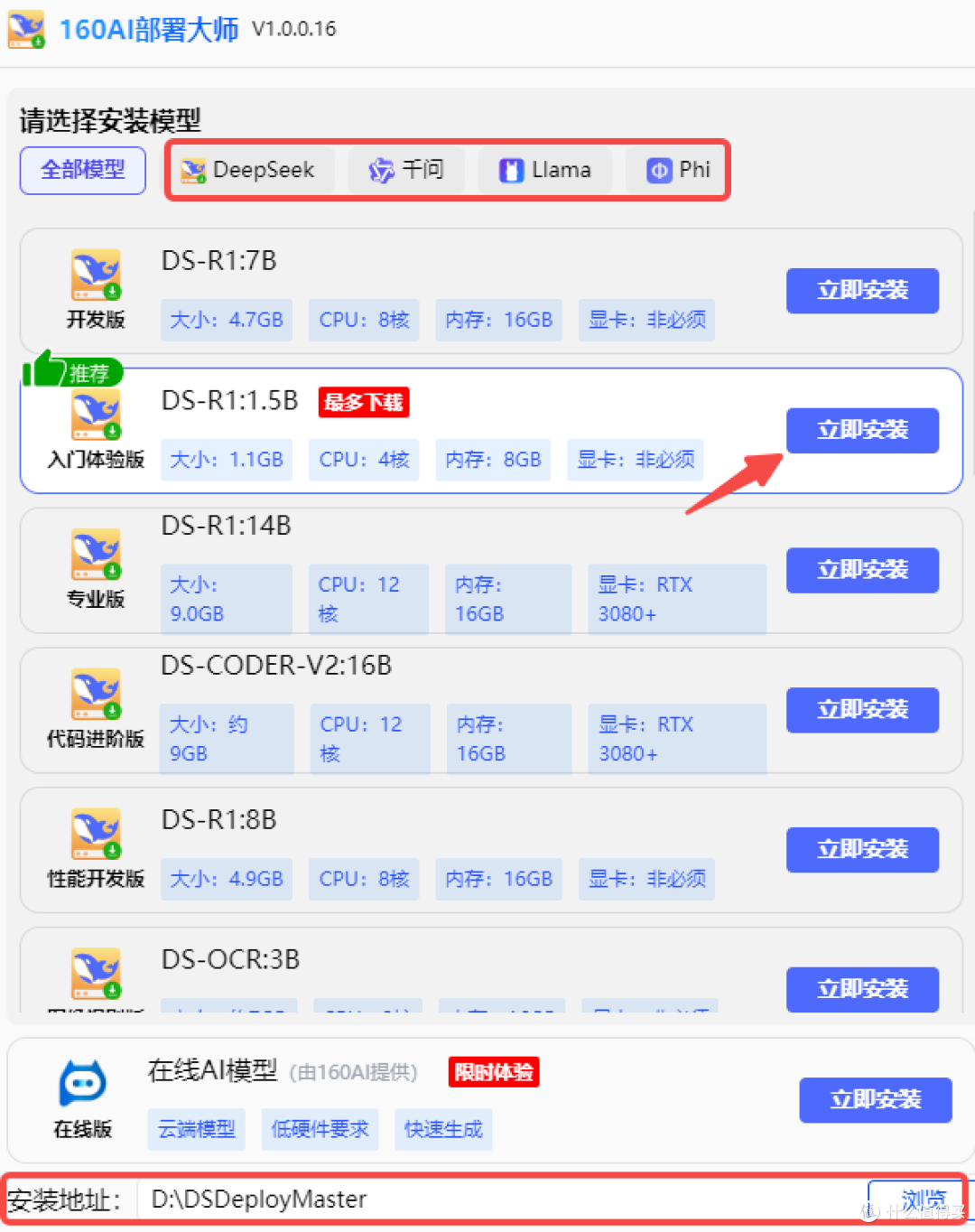Click the 大小: 4.9GB tag
The image size is (975, 1232).
tap(227, 879)
